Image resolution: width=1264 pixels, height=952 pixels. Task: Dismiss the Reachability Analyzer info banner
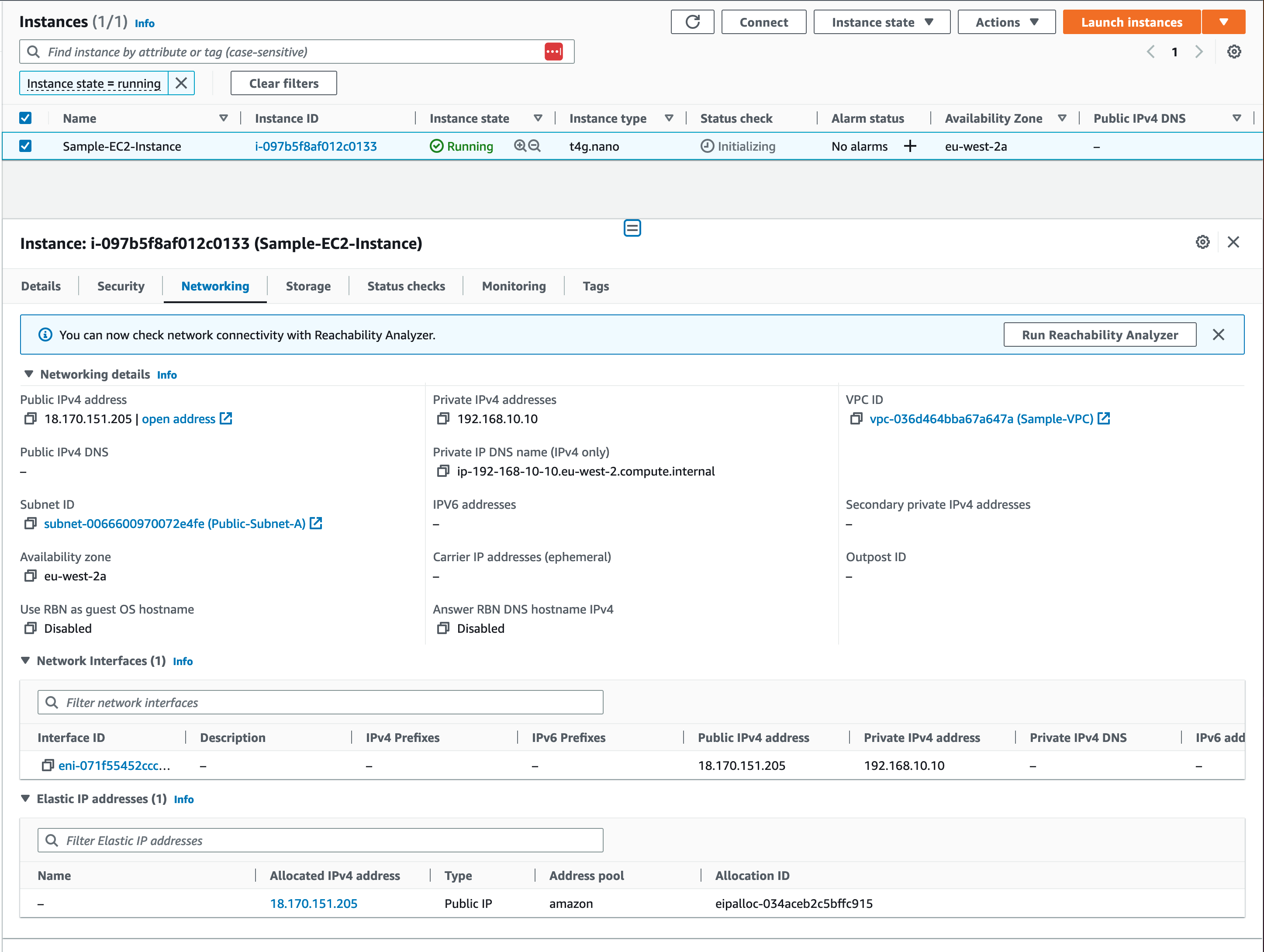(1218, 334)
